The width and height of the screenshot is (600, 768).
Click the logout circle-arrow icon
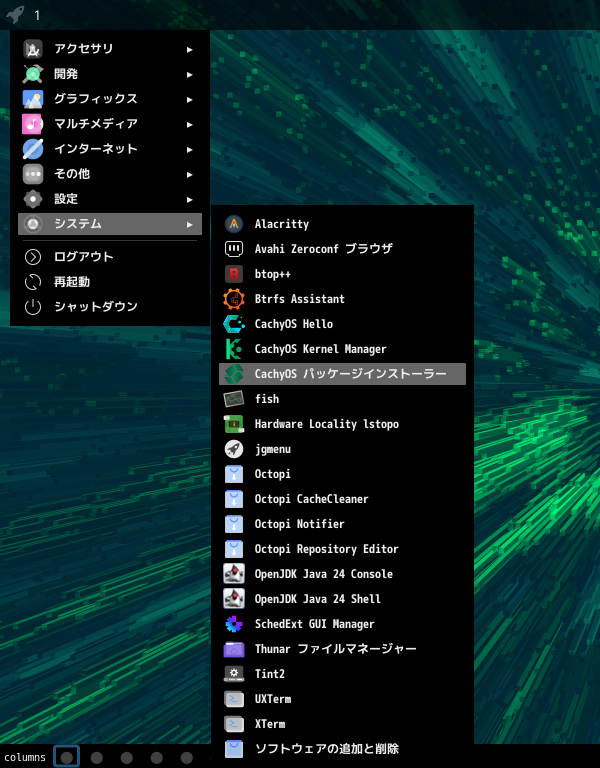[33, 257]
